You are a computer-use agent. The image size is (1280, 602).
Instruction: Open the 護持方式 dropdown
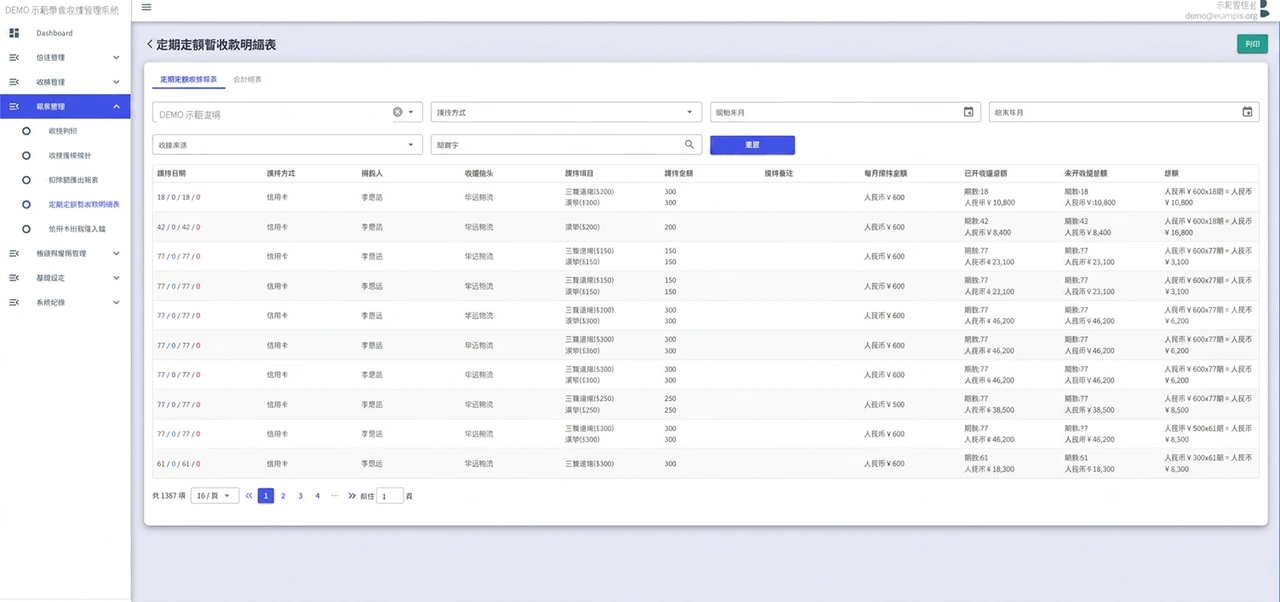tap(567, 112)
